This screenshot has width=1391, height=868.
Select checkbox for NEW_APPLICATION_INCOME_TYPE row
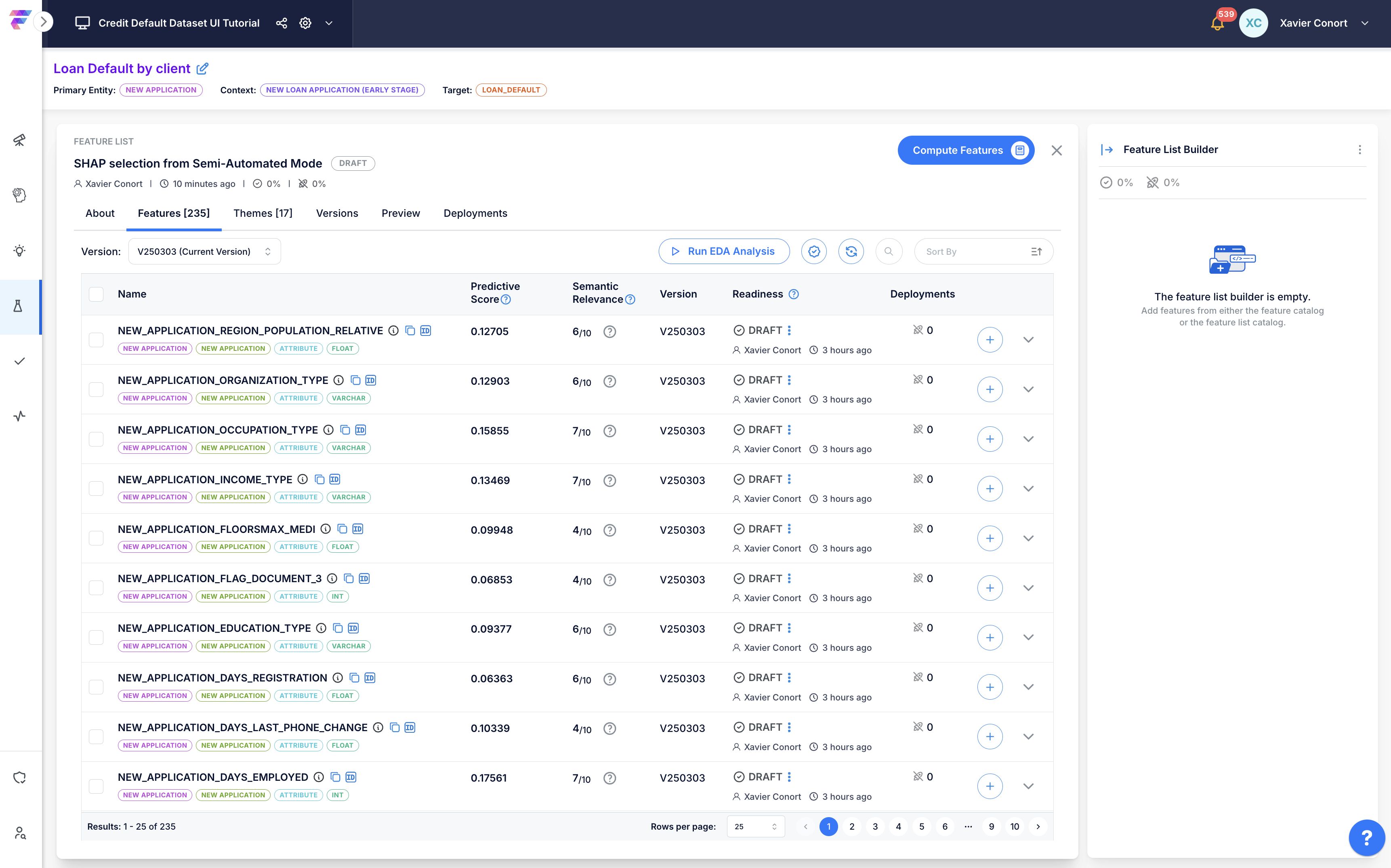pyautogui.click(x=96, y=489)
